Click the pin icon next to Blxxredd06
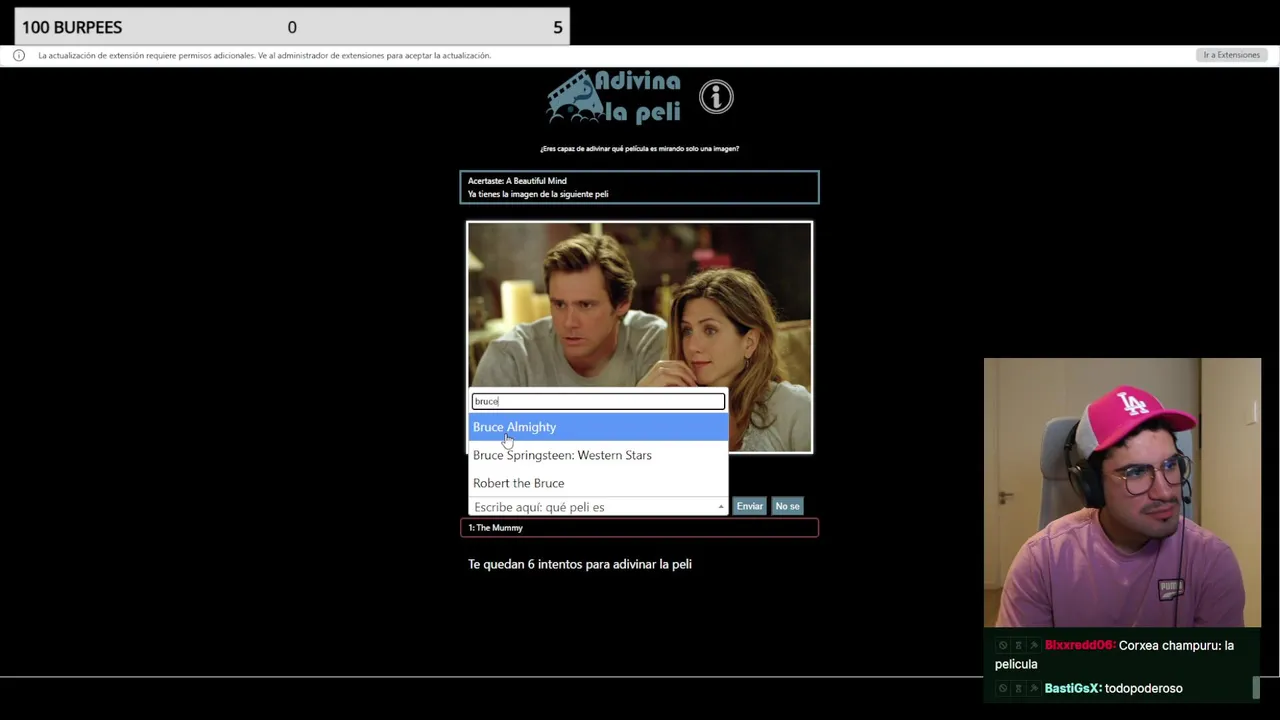This screenshot has width=1280, height=720. coord(1034,646)
